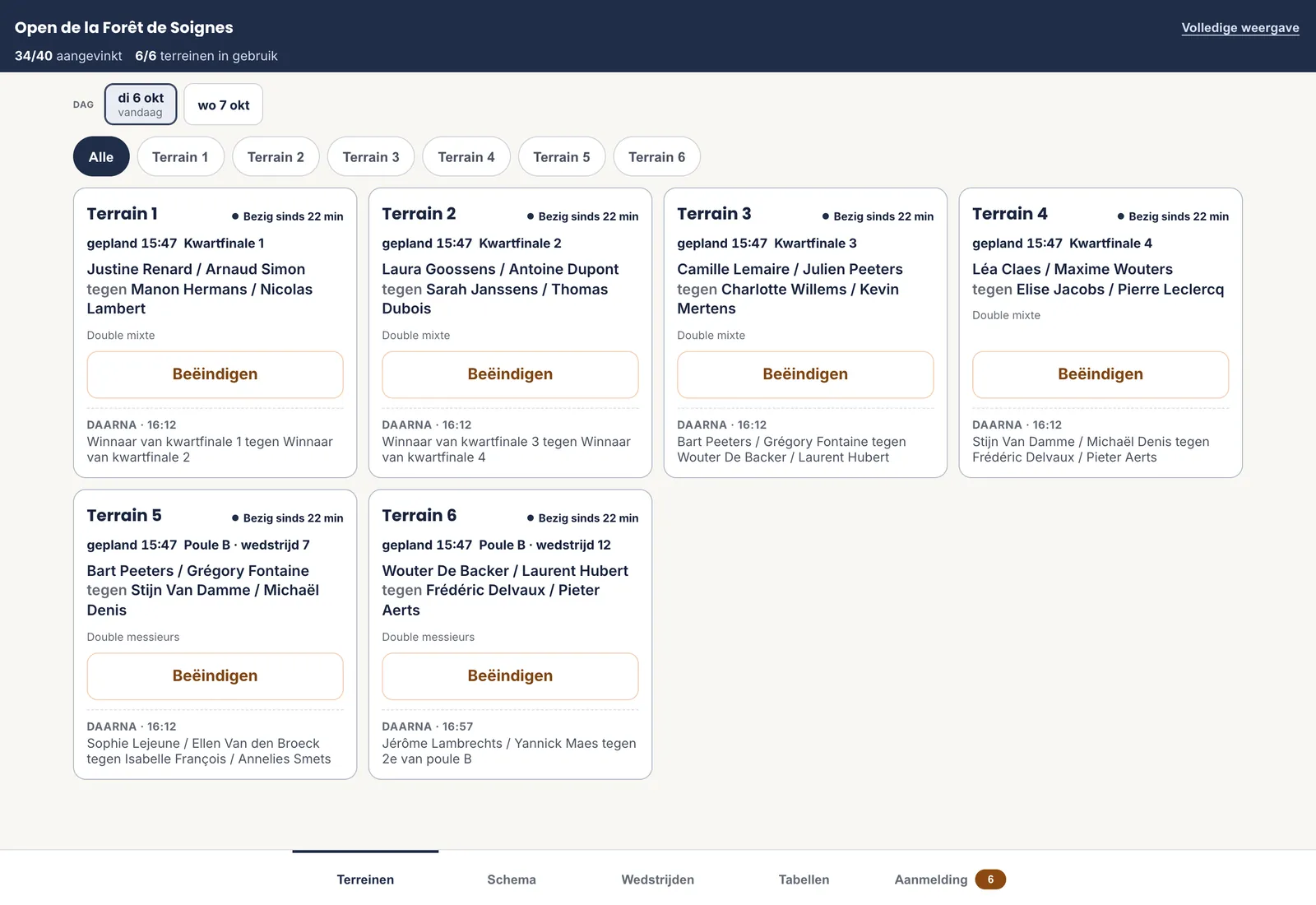1316x905 pixels.
Task: Filter by Terrain 4 chip
Action: (x=466, y=156)
